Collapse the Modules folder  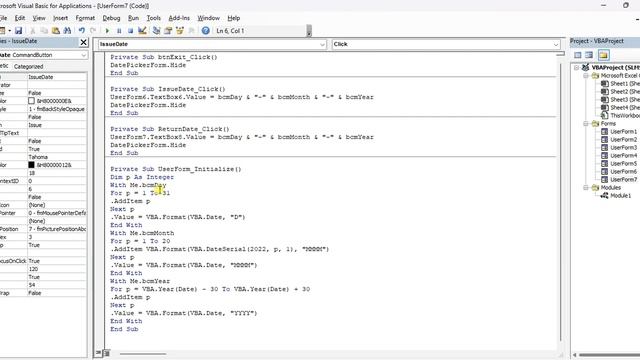(586, 187)
